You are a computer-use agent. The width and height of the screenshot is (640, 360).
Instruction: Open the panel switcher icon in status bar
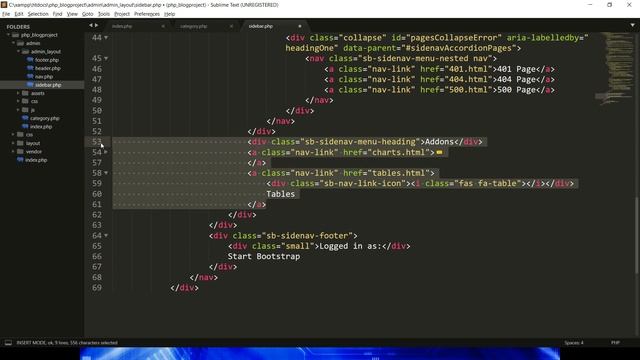(x=8, y=343)
